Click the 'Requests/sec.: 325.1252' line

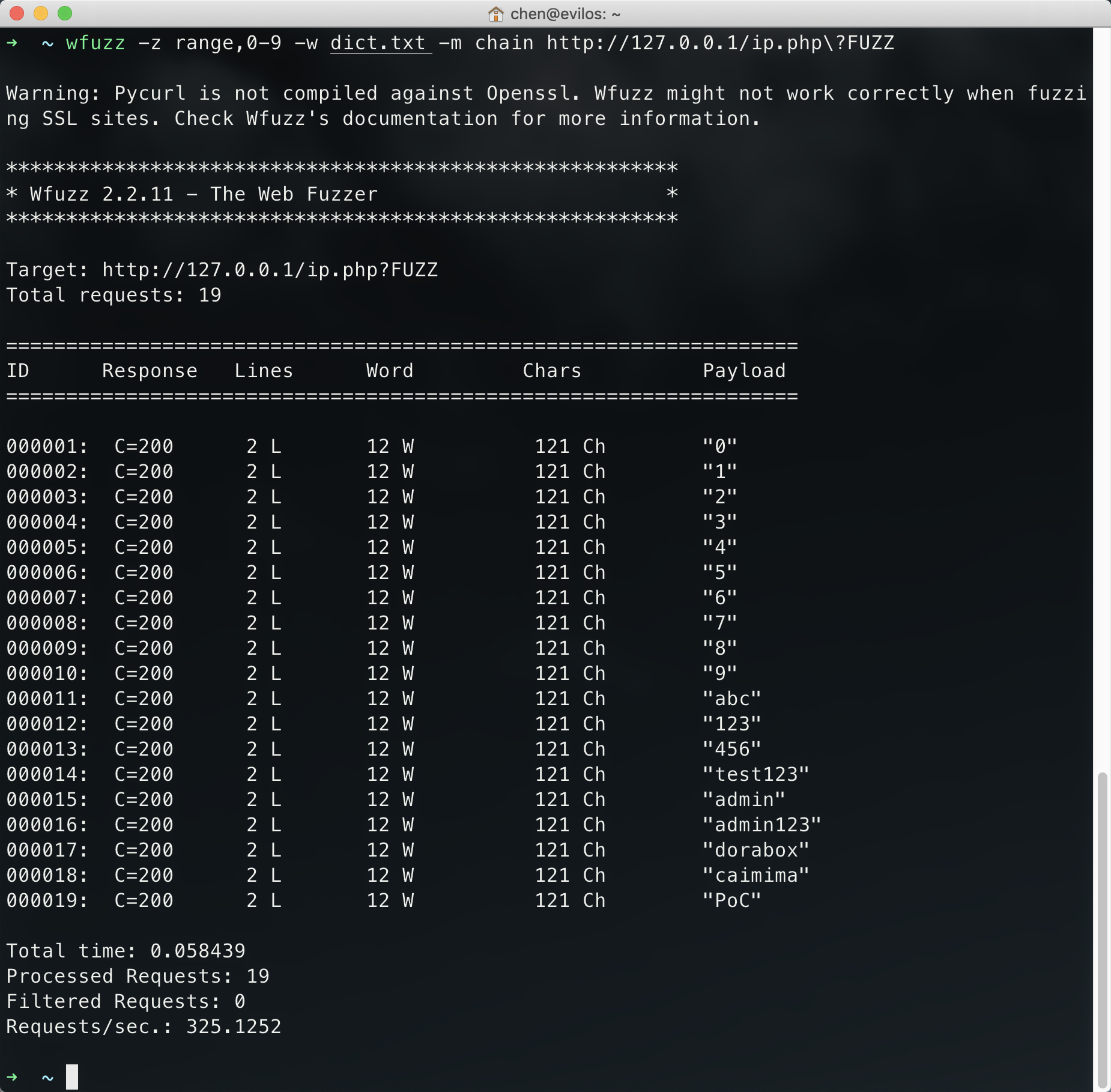144,1027
